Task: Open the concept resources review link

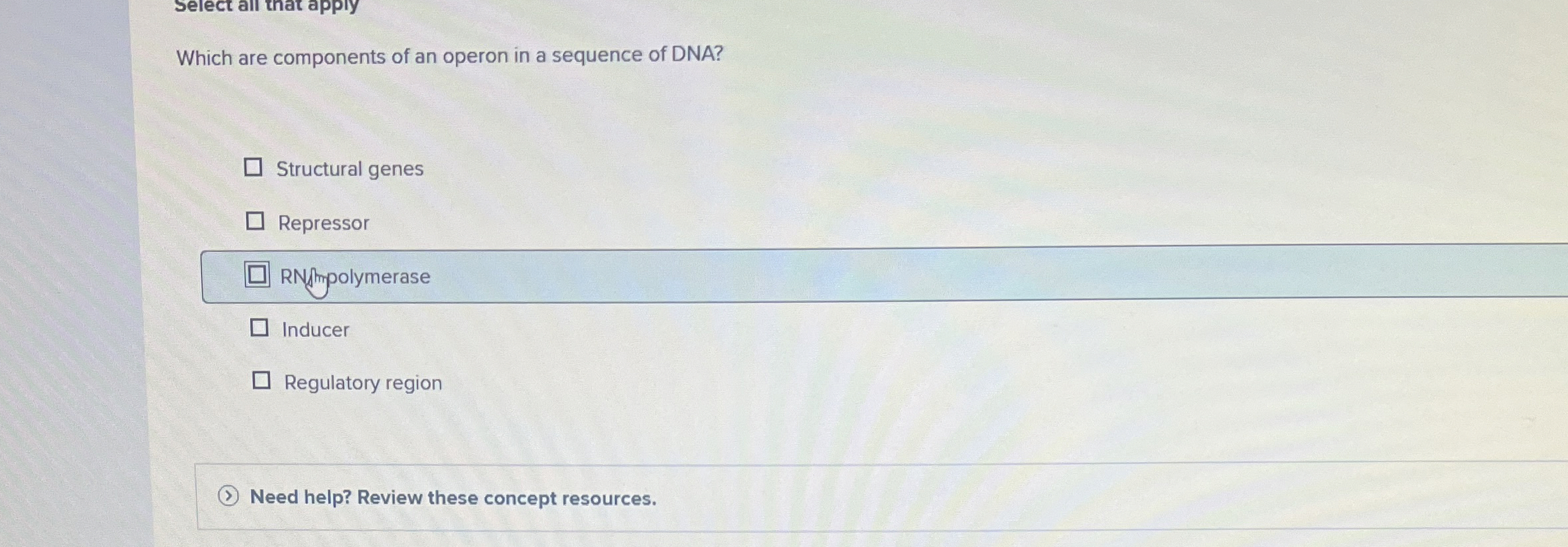Action: [451, 498]
